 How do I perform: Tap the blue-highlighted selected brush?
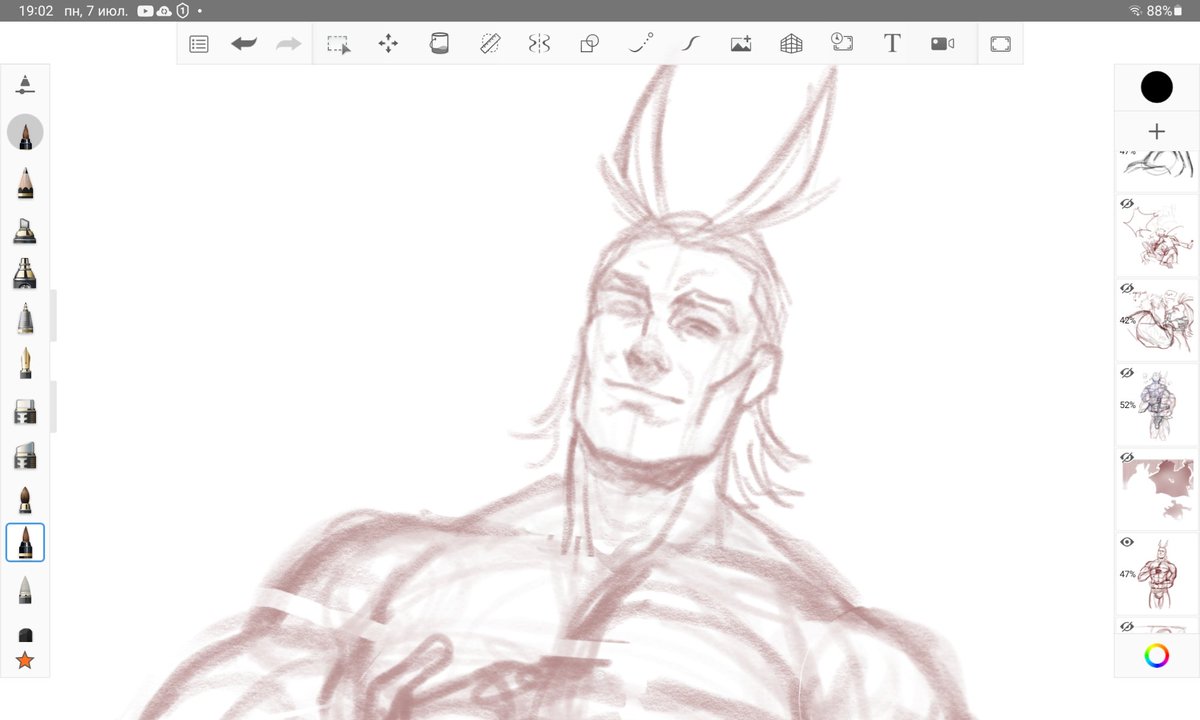[x=25, y=542]
